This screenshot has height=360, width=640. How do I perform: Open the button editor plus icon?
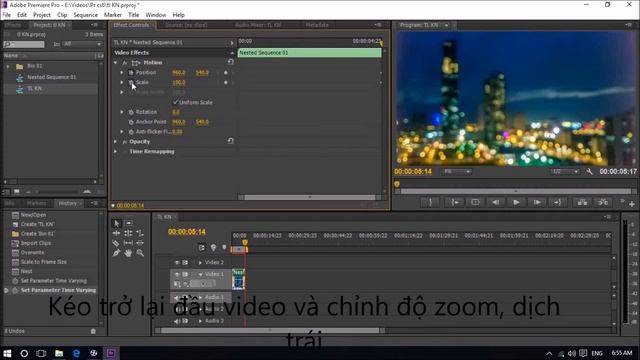point(632,204)
